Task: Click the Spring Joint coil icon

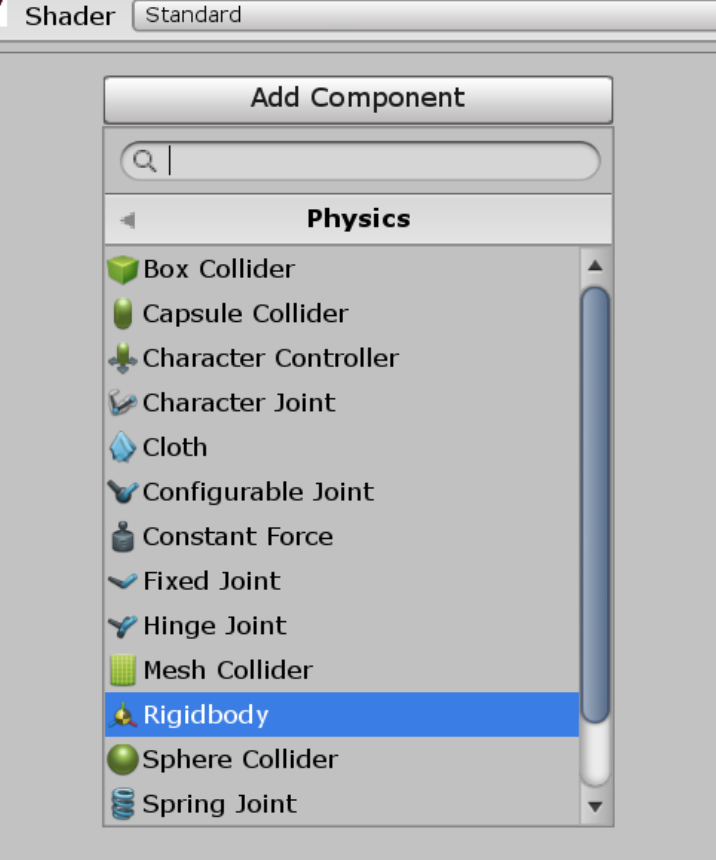Action: 122,804
